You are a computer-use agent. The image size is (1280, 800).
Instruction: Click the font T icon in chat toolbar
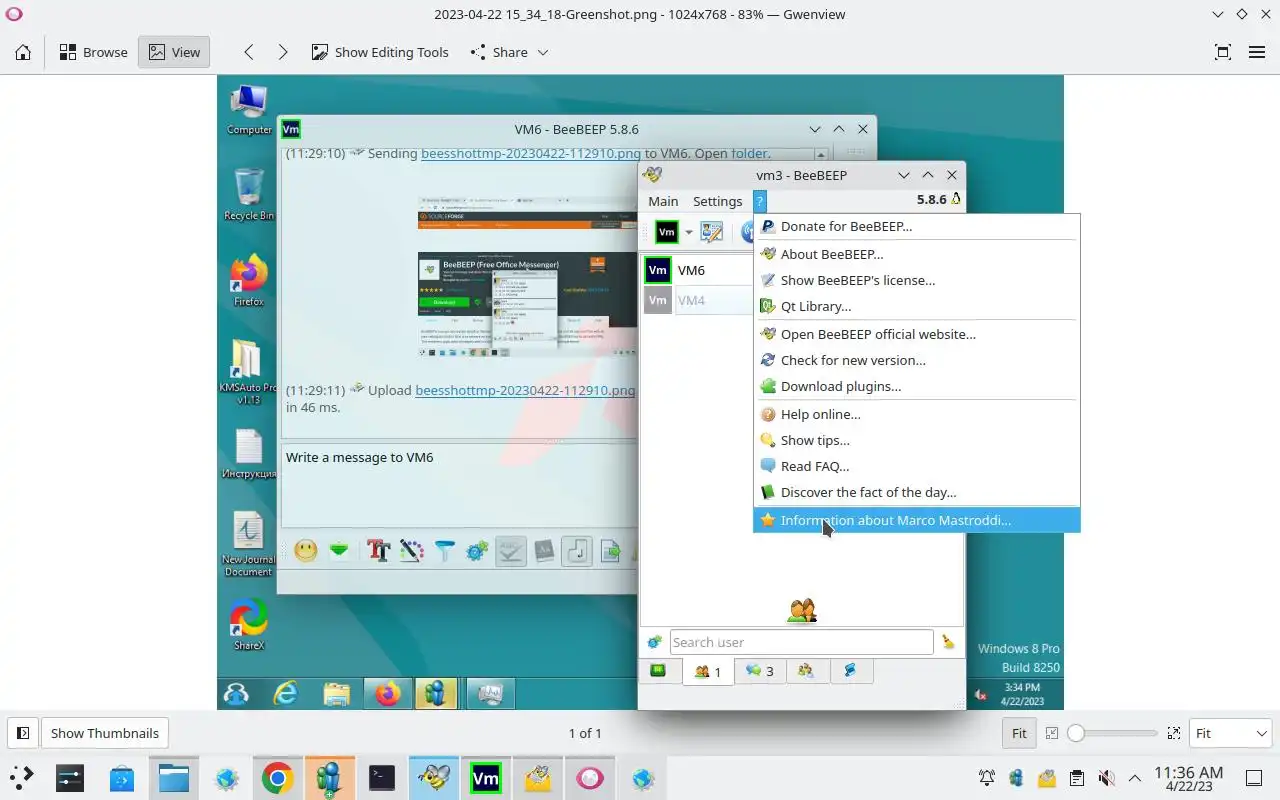[x=378, y=550]
